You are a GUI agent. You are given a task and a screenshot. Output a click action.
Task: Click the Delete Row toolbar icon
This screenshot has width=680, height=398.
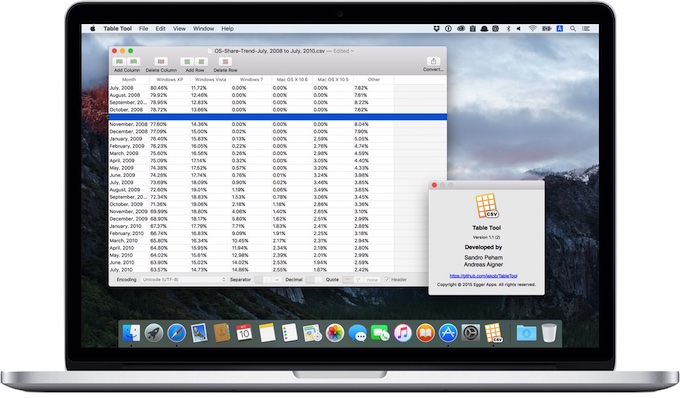point(225,62)
